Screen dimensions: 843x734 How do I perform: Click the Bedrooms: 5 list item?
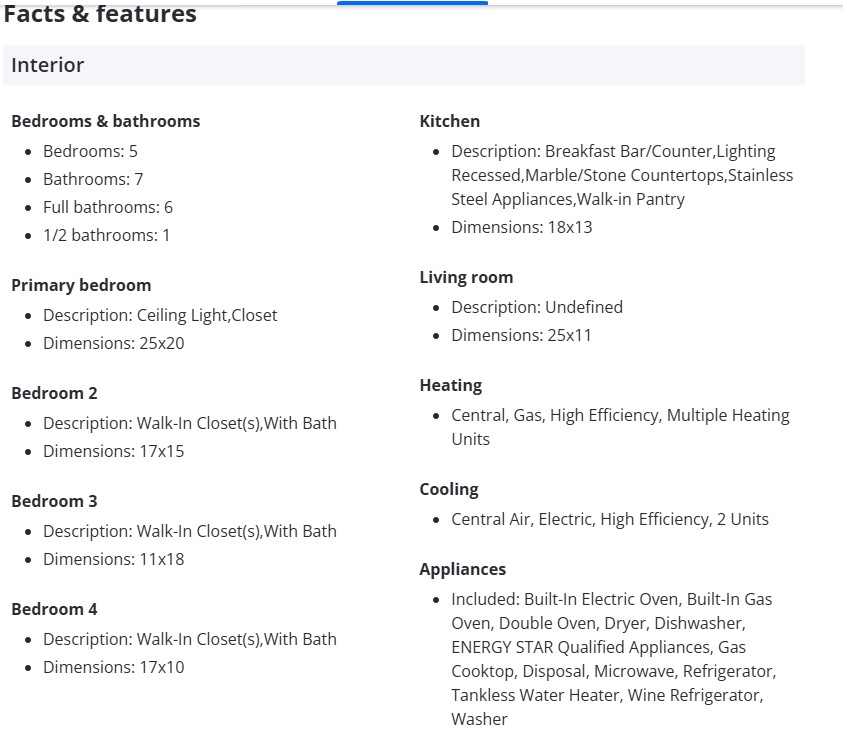[x=90, y=151]
